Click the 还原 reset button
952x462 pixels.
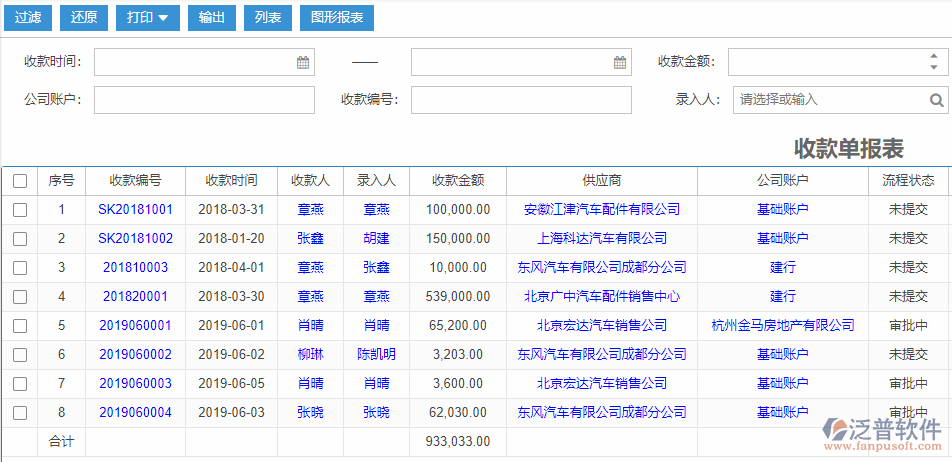[x=85, y=18]
